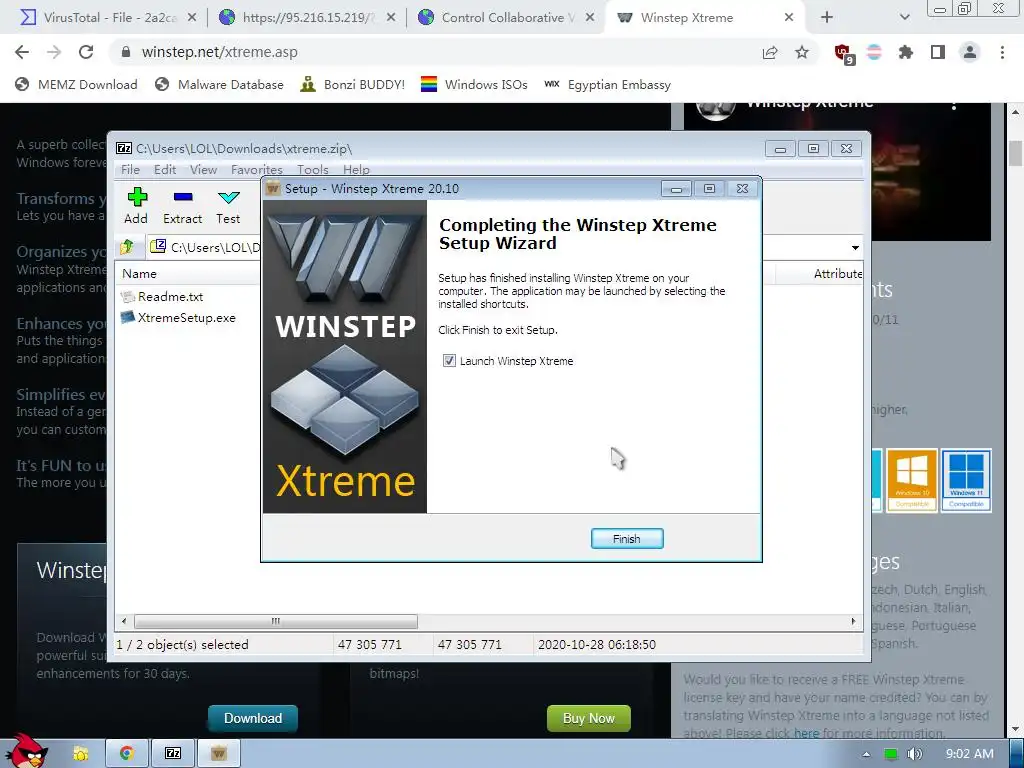Click the Windows 10 compatible badge
This screenshot has height=768, width=1024.
coord(912,480)
